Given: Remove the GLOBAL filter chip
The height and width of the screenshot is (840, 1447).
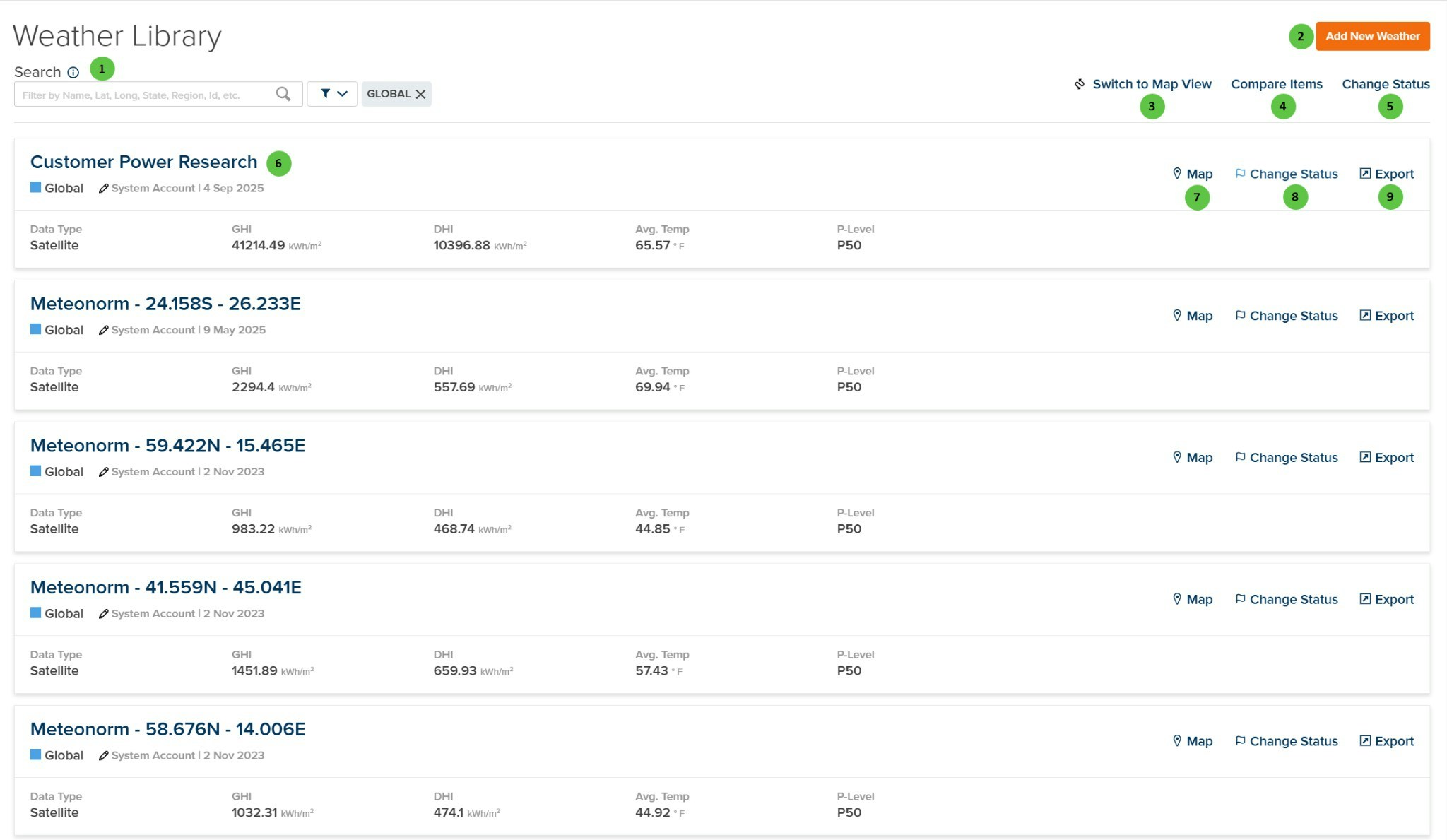Looking at the screenshot, I should pos(421,94).
